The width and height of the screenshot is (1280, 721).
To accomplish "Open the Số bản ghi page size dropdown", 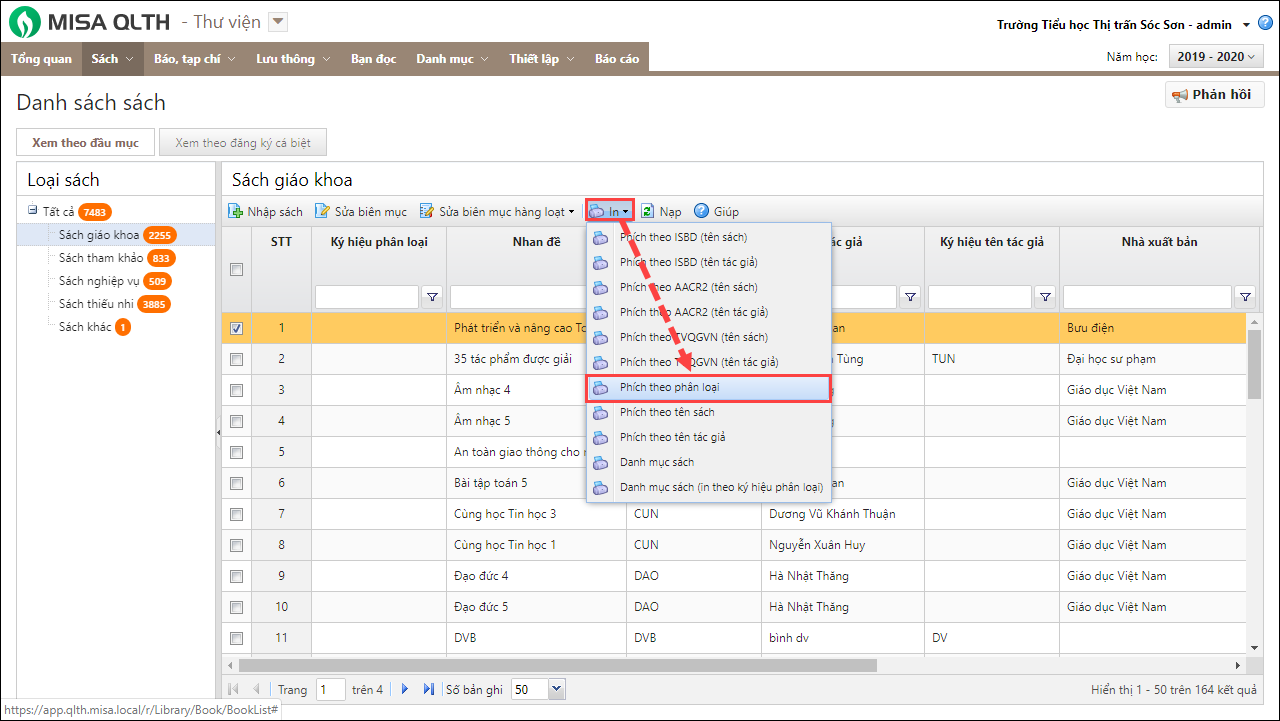I will [x=557, y=689].
